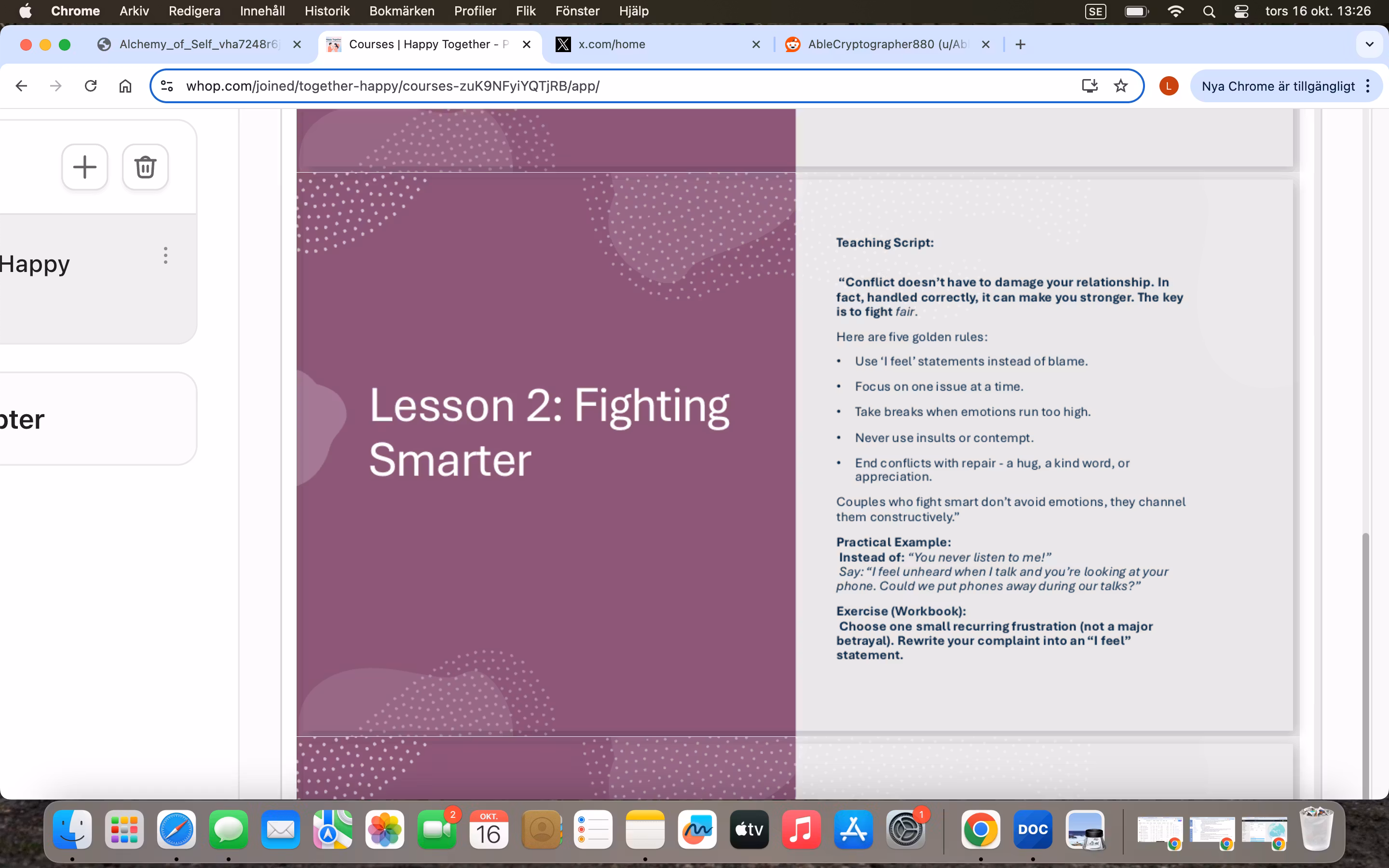Open Chrome three-dot options menu
1389x868 pixels.
coord(1368,86)
